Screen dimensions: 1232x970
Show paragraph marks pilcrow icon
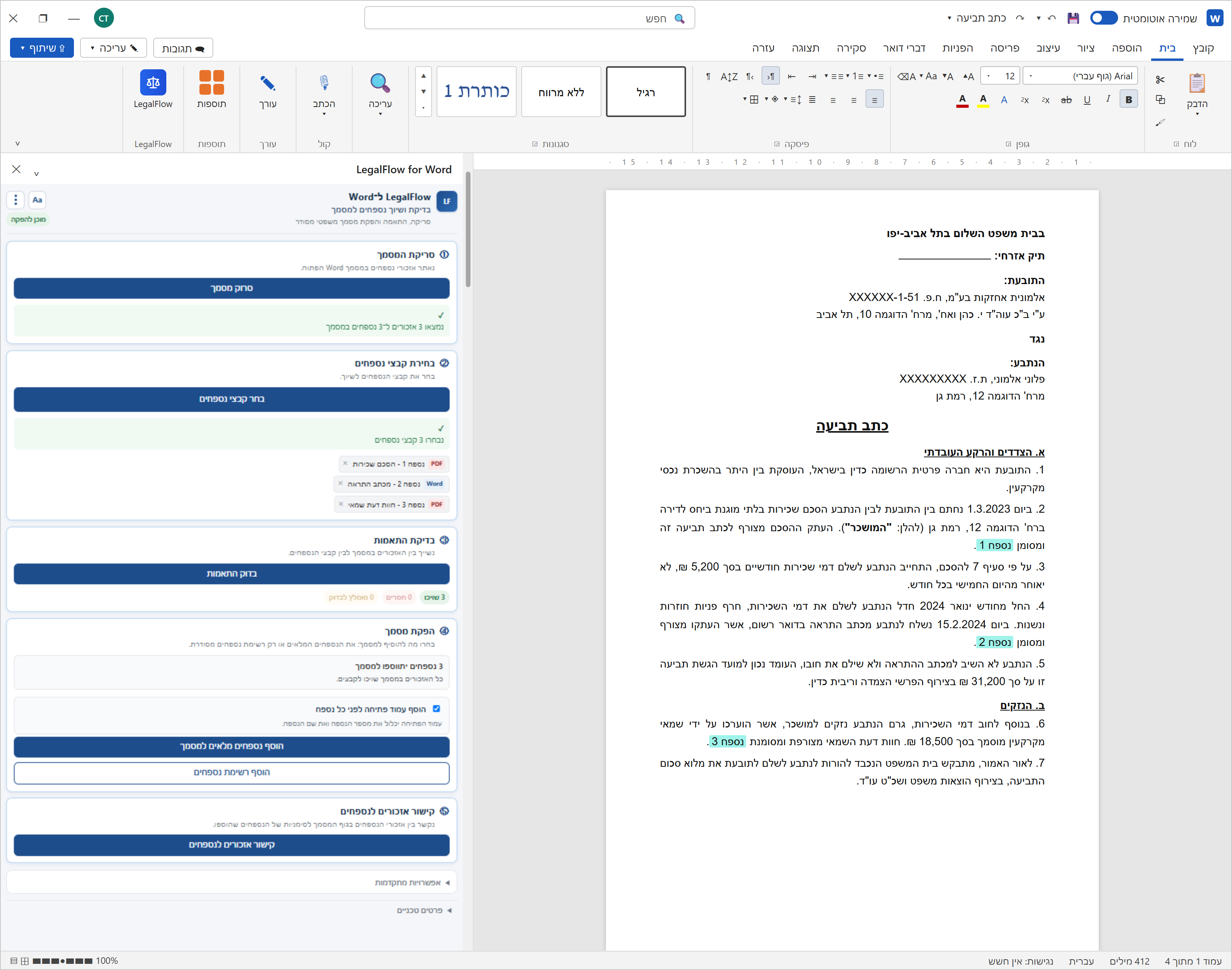coord(708,76)
